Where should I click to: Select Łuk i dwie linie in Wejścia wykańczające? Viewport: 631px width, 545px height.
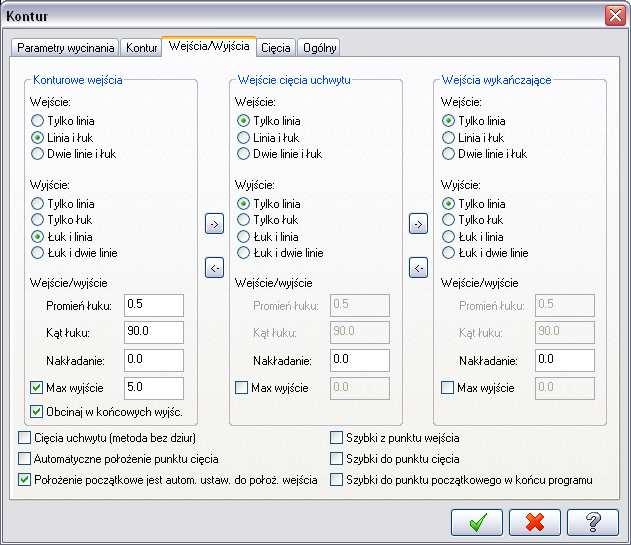tap(486, 253)
